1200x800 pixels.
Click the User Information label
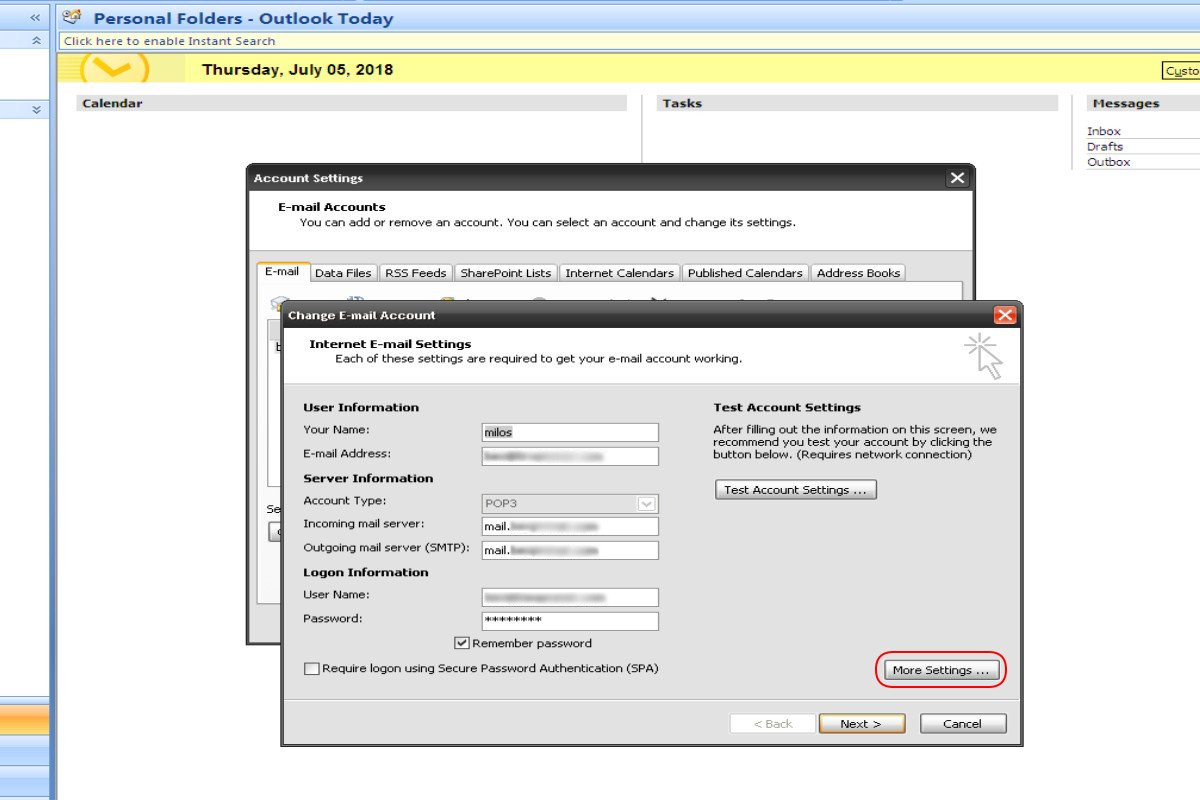(x=361, y=408)
